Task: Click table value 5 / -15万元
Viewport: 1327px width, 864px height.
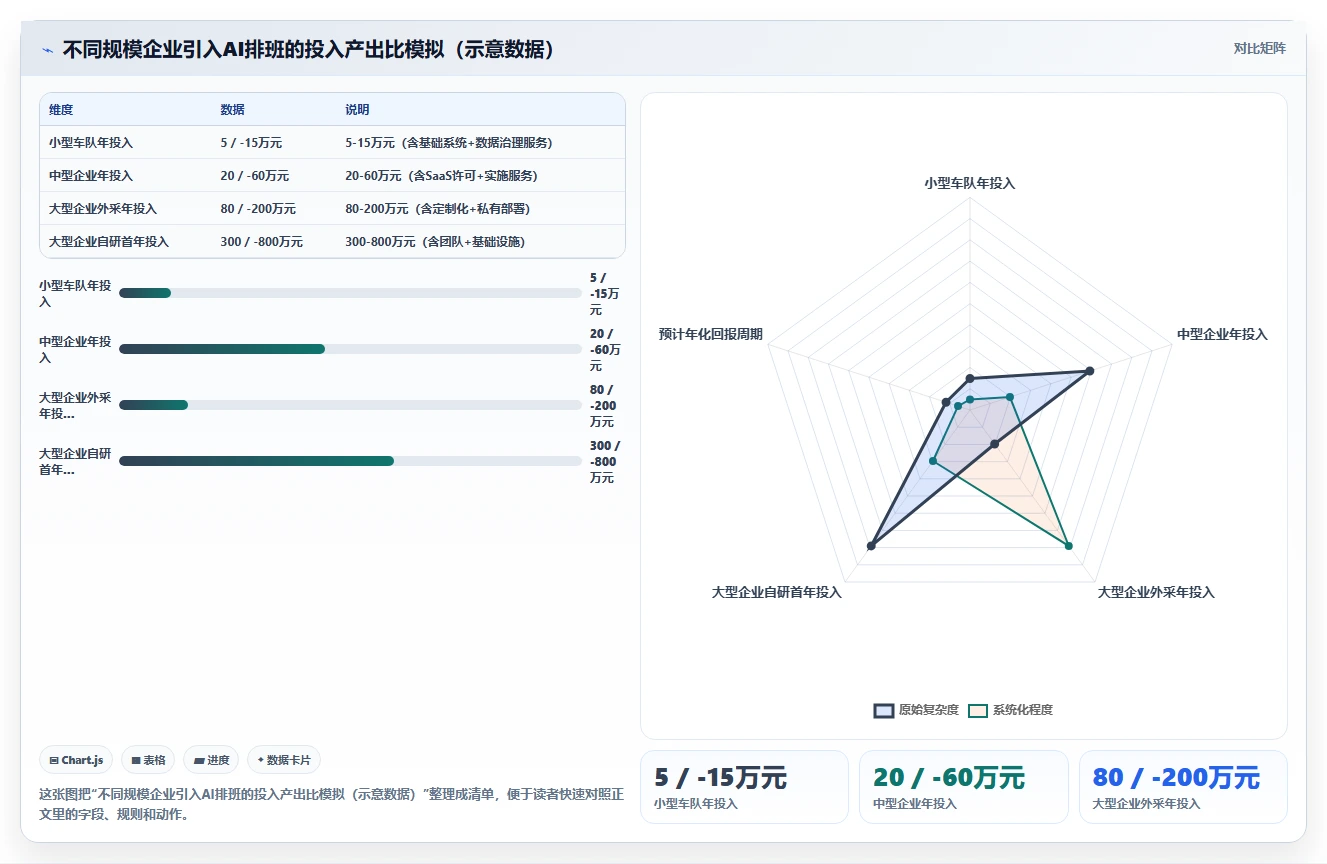Action: pos(252,143)
